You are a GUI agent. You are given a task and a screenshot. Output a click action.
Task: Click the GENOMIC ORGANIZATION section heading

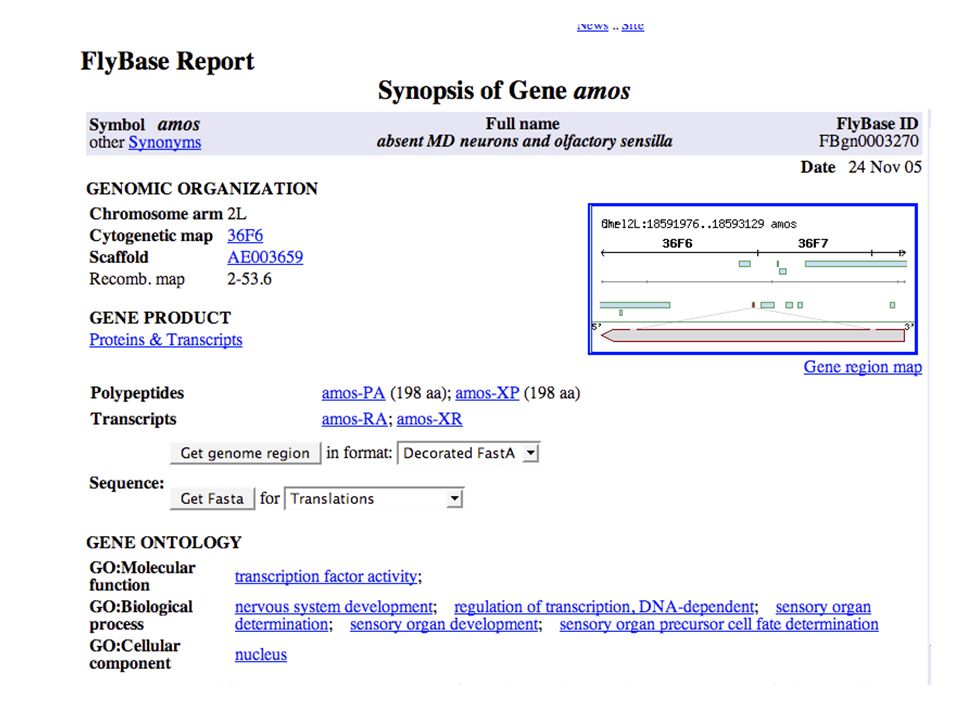[202, 189]
